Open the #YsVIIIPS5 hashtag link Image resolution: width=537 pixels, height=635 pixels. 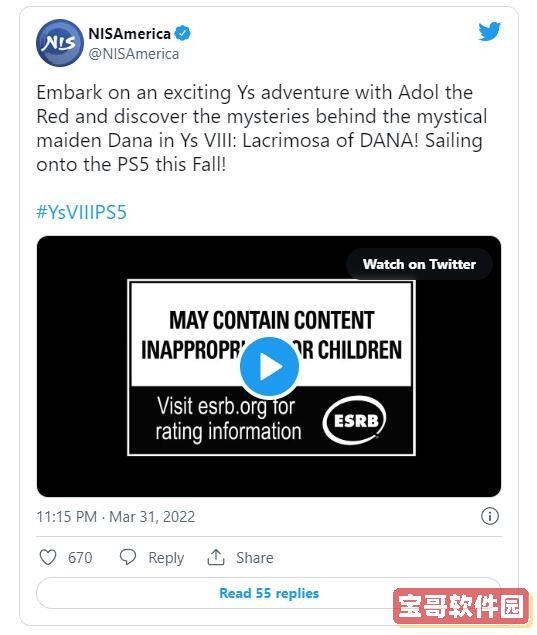(81, 212)
